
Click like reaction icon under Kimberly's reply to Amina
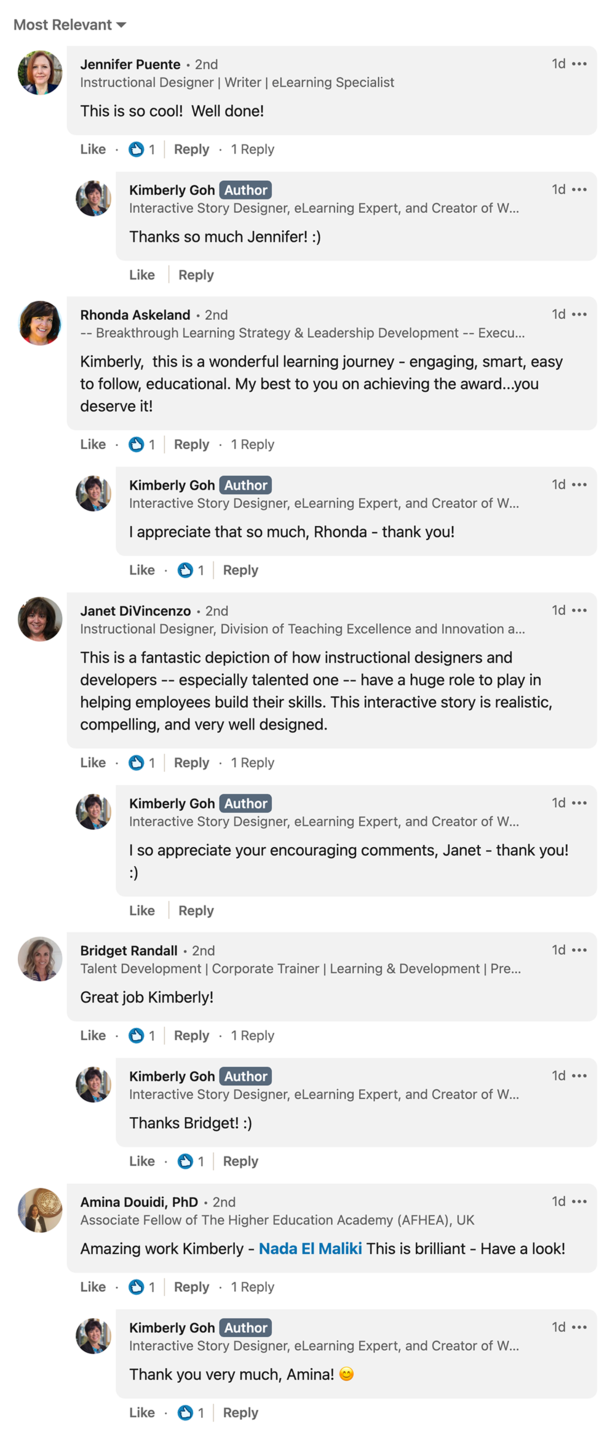click(x=186, y=1412)
